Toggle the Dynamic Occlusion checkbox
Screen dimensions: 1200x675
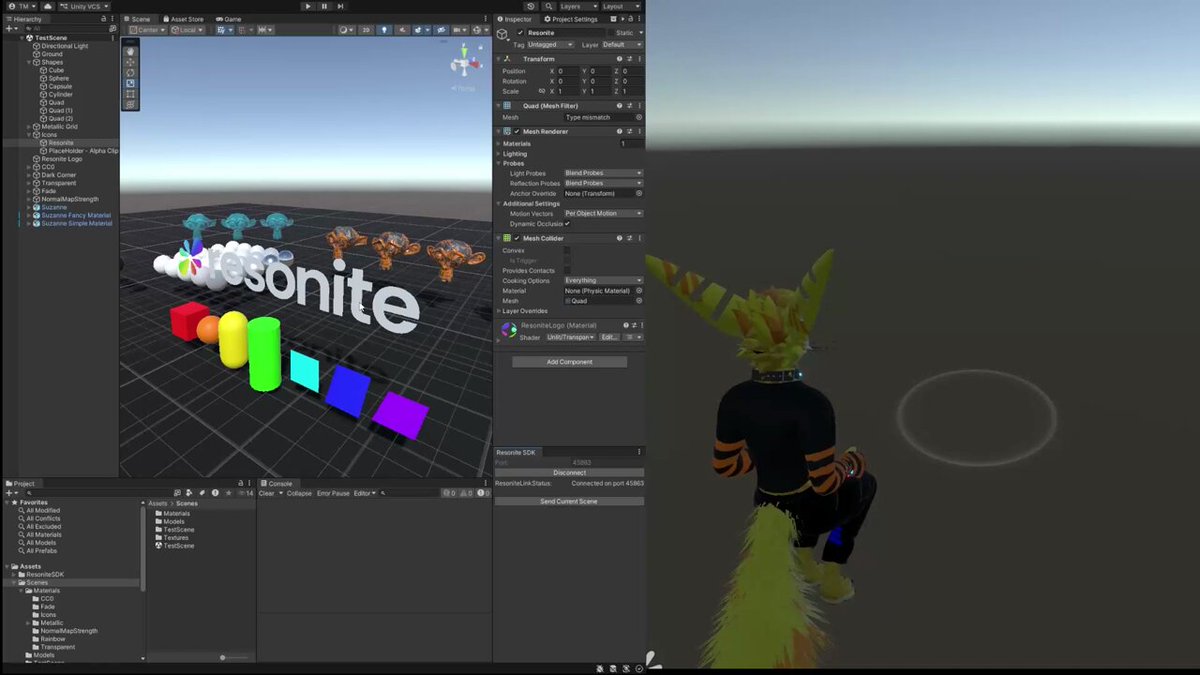coord(567,224)
